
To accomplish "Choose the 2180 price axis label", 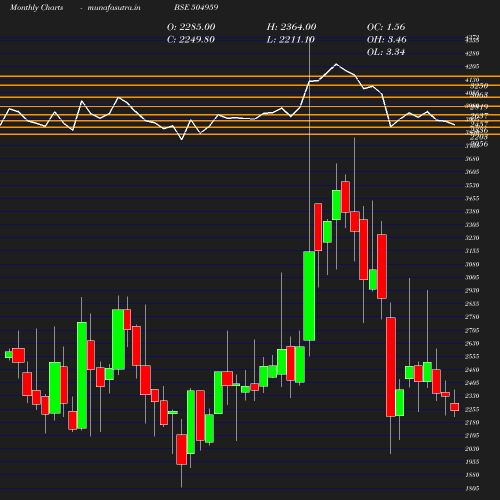I will tap(472, 422).
